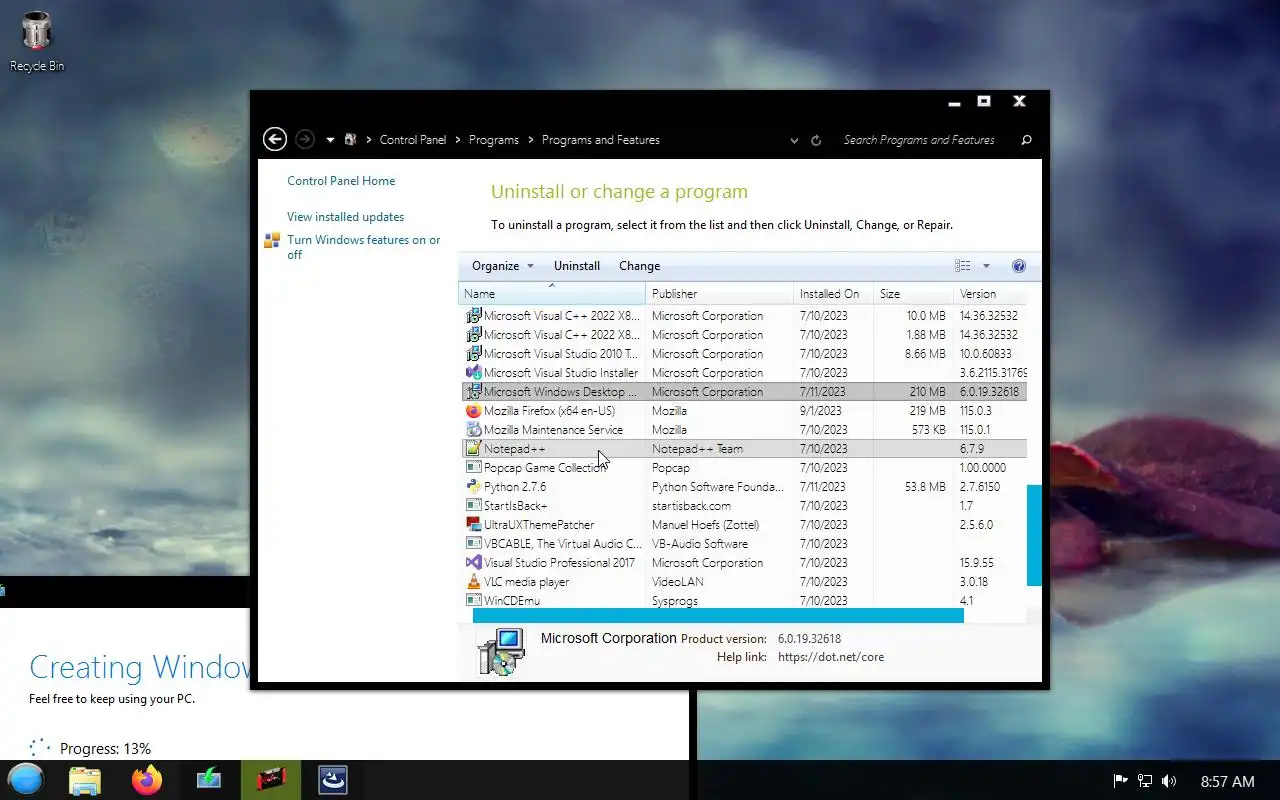Click the Change toolbar button
This screenshot has width=1280, height=800.
point(640,266)
